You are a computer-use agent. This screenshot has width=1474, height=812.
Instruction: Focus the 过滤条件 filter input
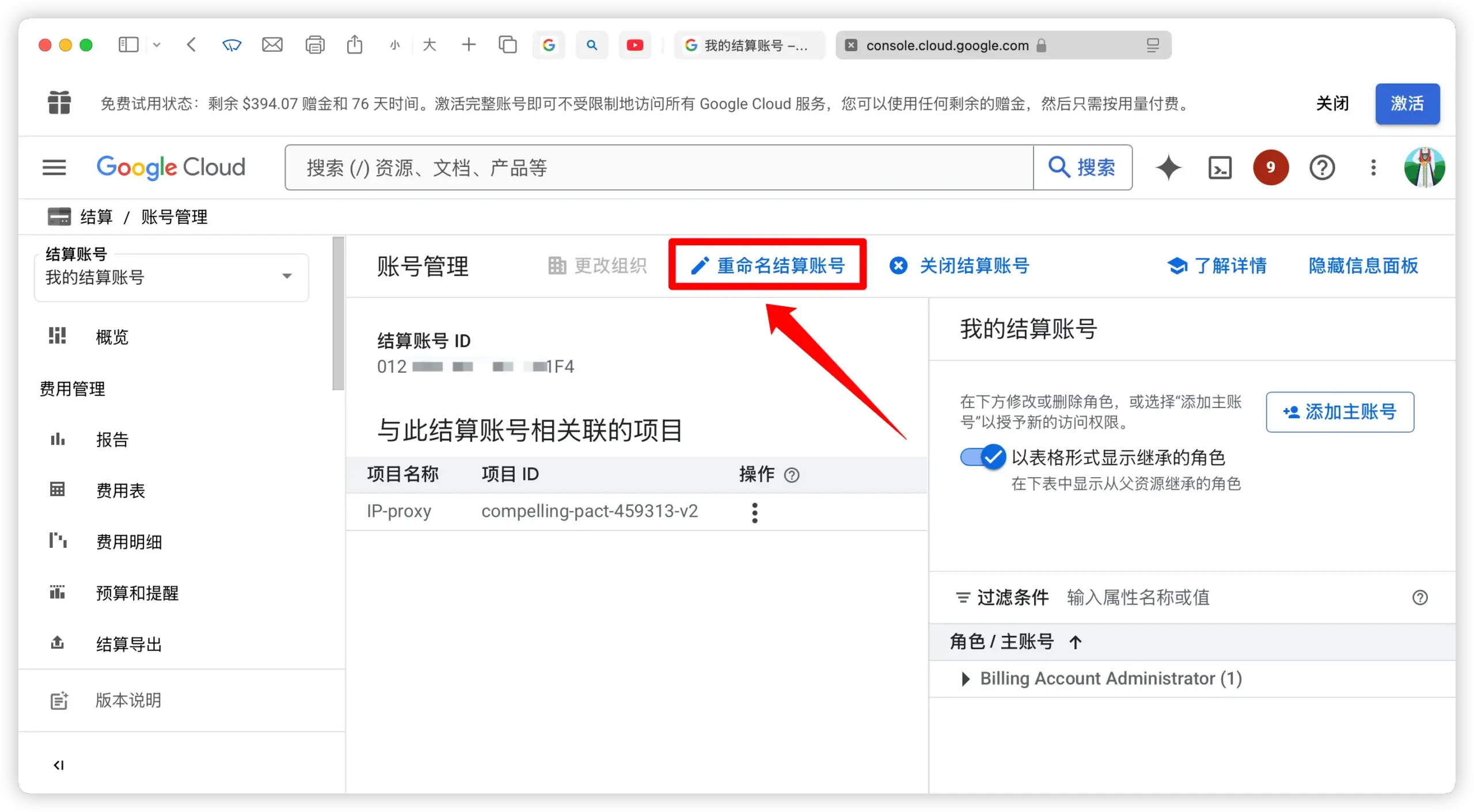click(x=1232, y=597)
